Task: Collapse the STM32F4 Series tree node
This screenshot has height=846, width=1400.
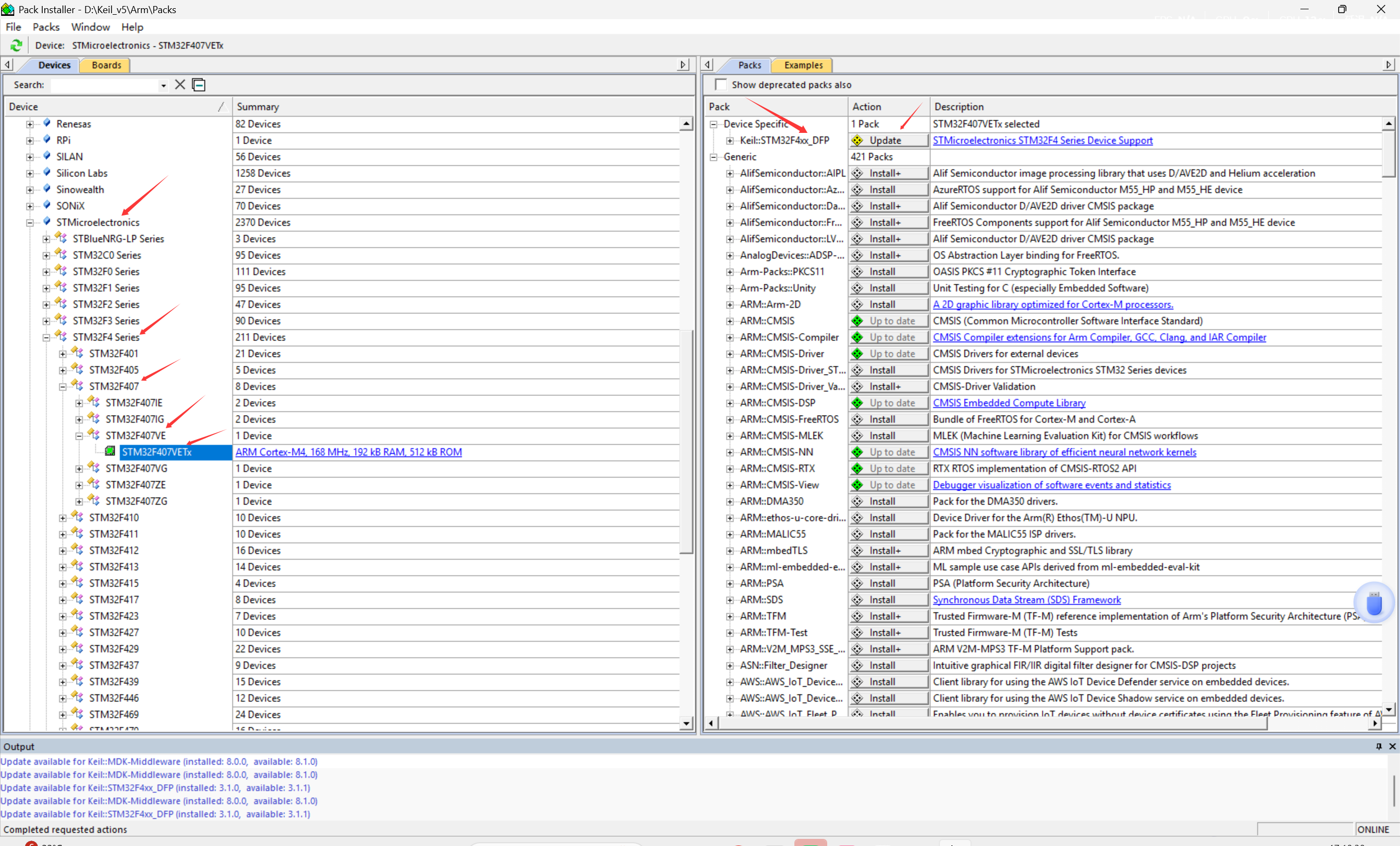Action: coord(47,337)
